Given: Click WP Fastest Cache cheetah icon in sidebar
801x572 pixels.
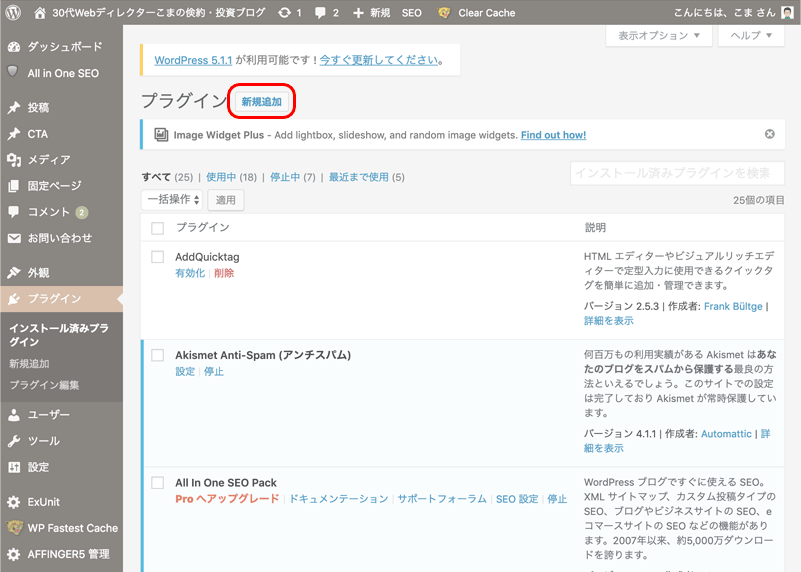Looking at the screenshot, I should [x=14, y=528].
